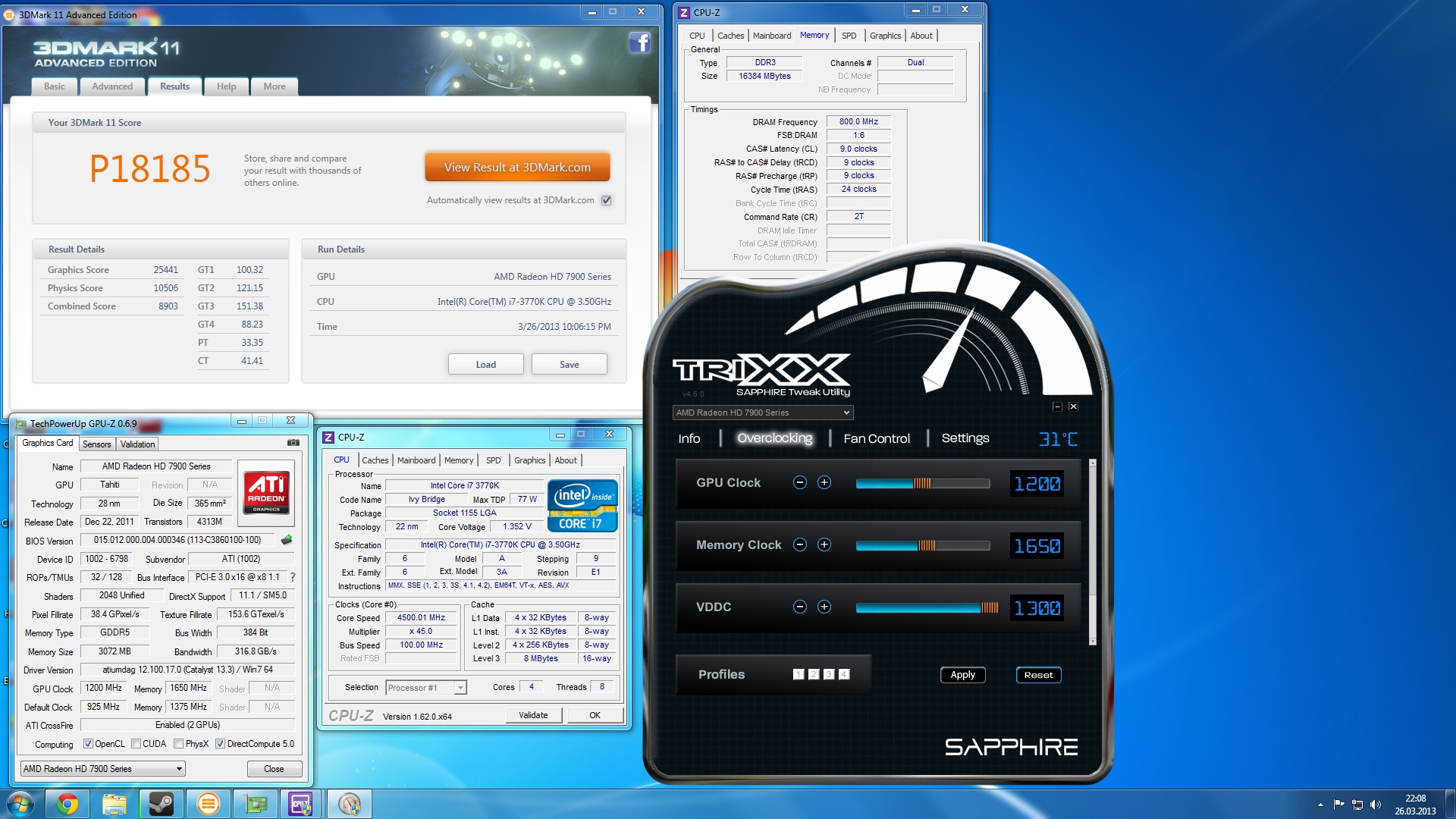This screenshot has height=819, width=1456.
Task: Click Load button in Run Details
Action: 486,365
